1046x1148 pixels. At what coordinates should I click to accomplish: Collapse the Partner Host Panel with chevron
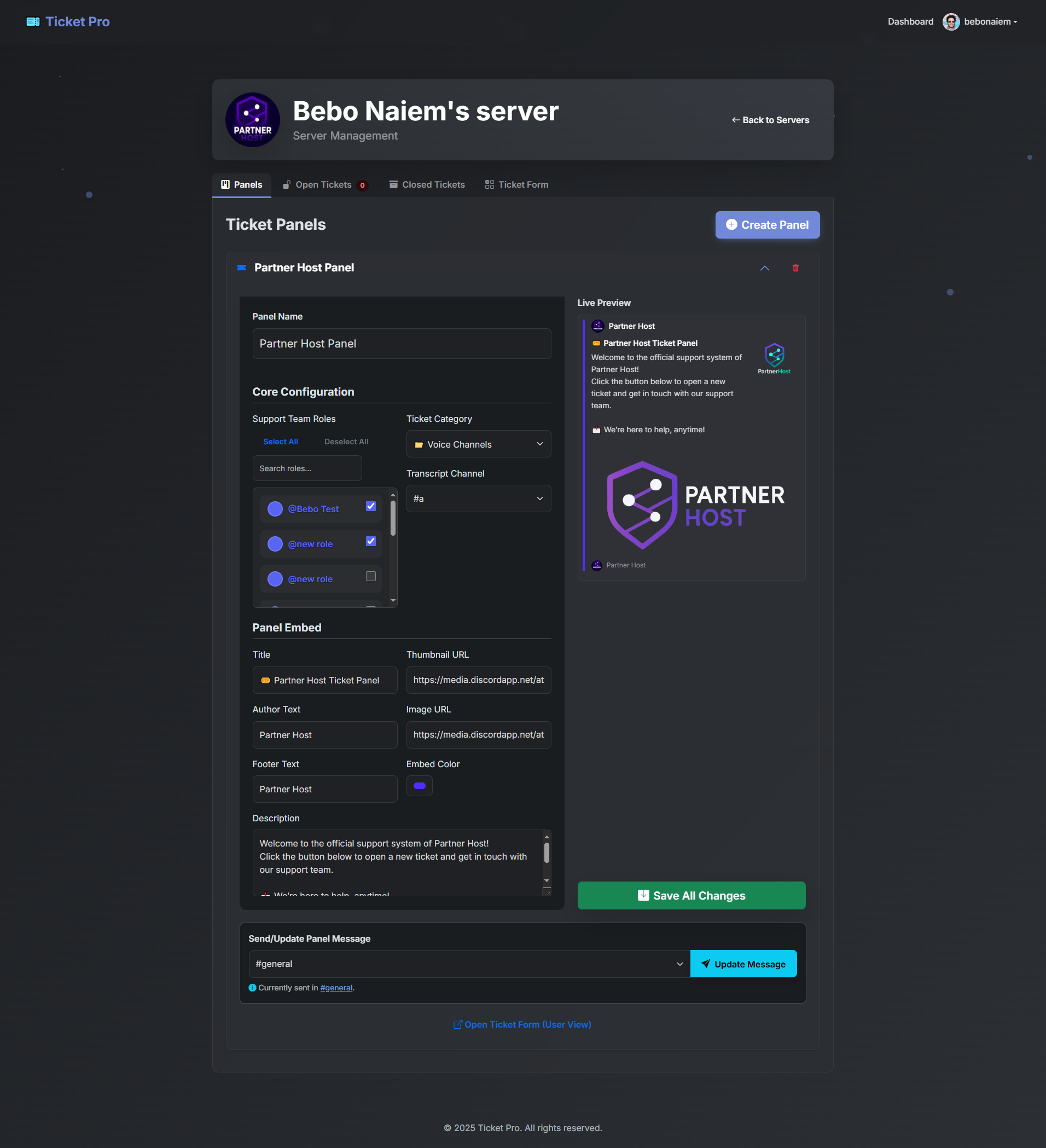(x=764, y=268)
